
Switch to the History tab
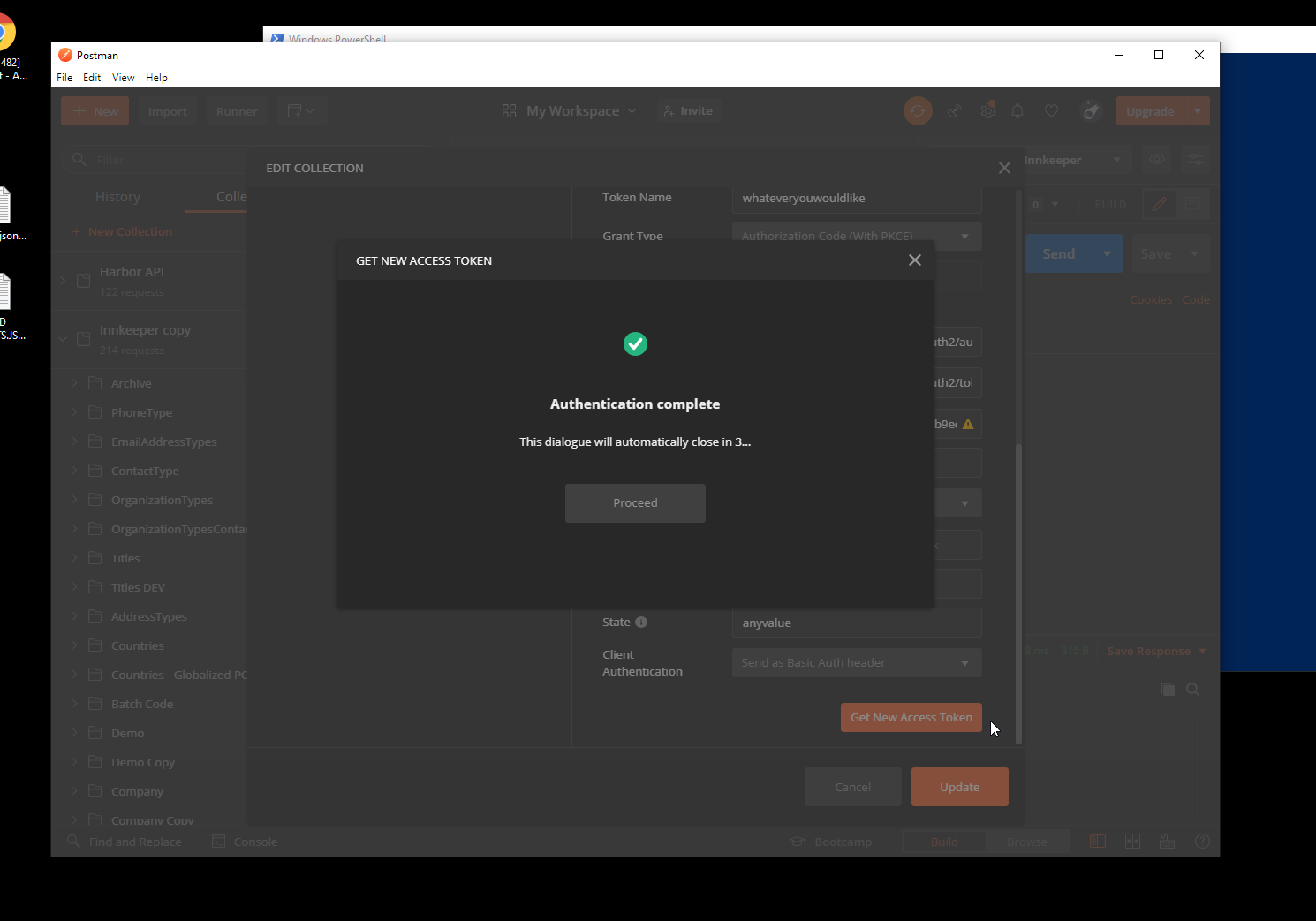point(117,196)
